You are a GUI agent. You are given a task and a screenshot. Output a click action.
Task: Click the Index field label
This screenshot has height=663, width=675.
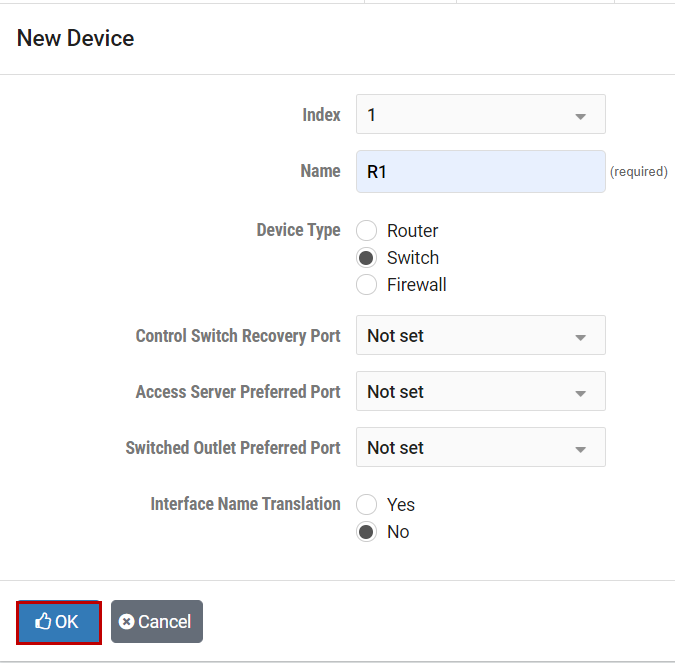(321, 115)
